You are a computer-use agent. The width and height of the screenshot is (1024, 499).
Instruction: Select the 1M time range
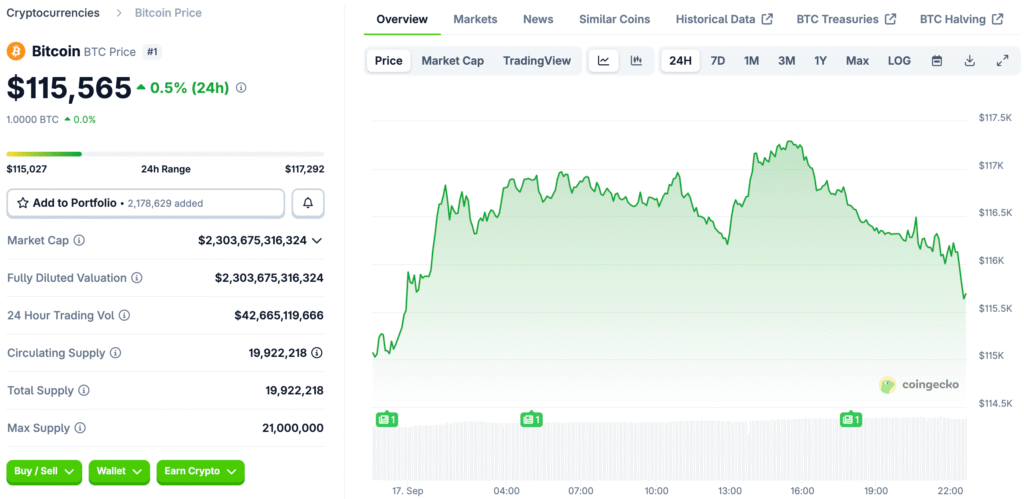752,61
